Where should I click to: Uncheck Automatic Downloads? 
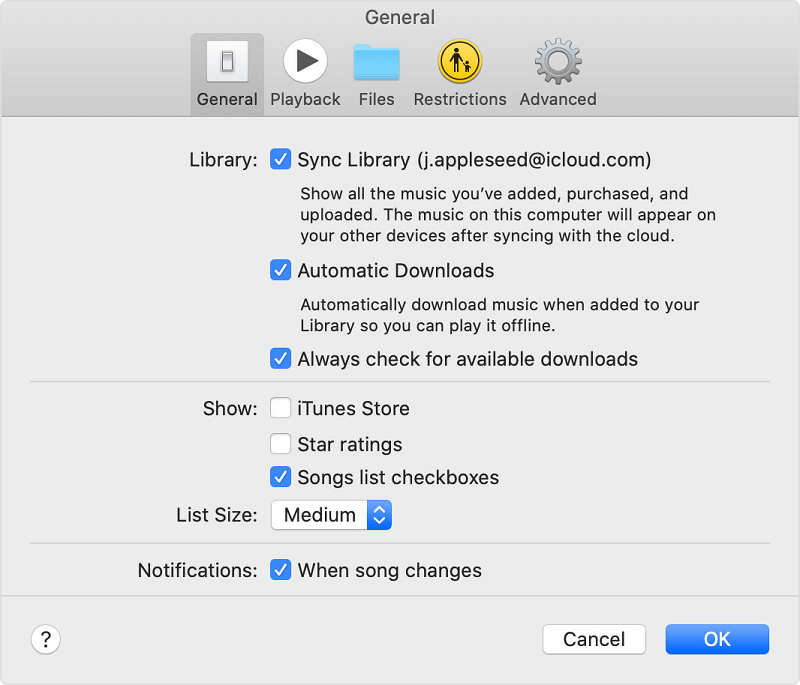coord(280,270)
